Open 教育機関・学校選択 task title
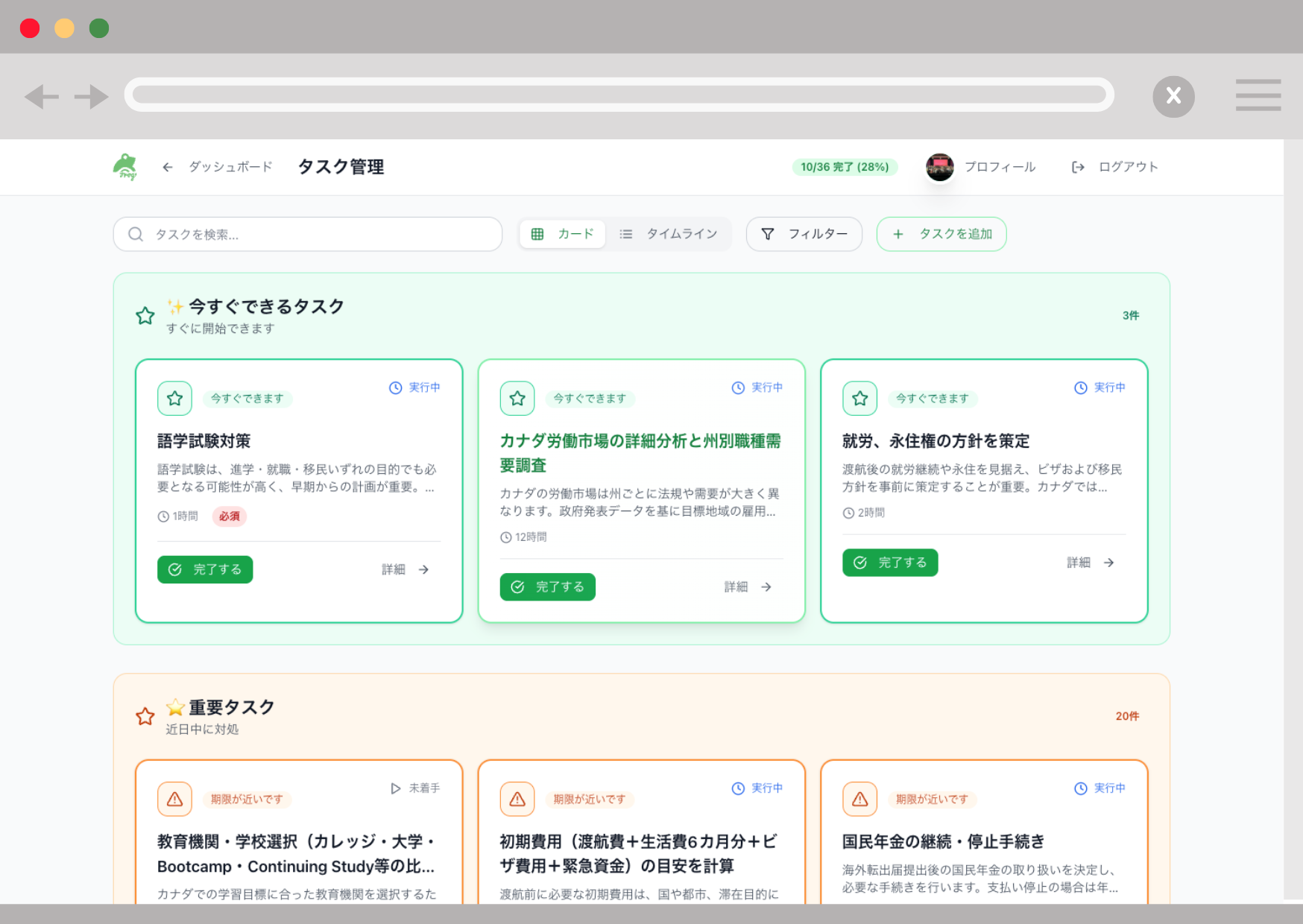Image resolution: width=1303 pixels, height=924 pixels. 296,854
